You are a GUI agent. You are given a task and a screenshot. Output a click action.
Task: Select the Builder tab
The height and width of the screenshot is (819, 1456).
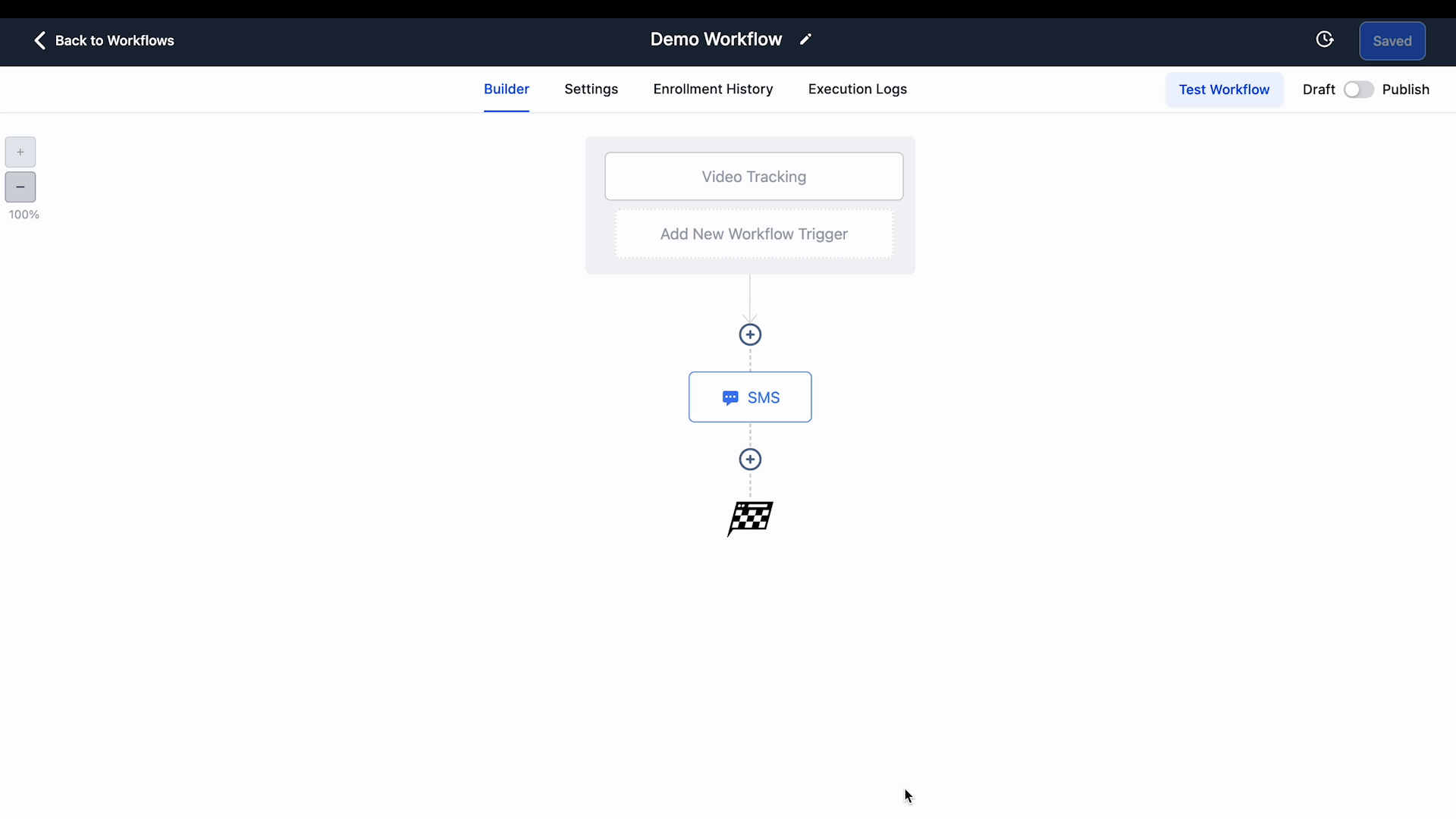pos(507,89)
